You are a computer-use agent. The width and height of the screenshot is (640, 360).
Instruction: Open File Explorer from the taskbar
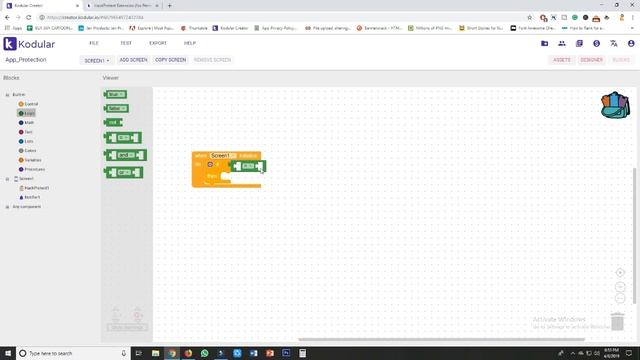coord(156,353)
